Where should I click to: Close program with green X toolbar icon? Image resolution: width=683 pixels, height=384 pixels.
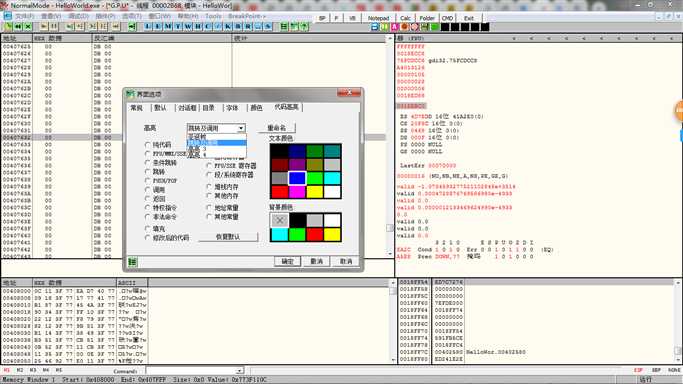(28, 27)
